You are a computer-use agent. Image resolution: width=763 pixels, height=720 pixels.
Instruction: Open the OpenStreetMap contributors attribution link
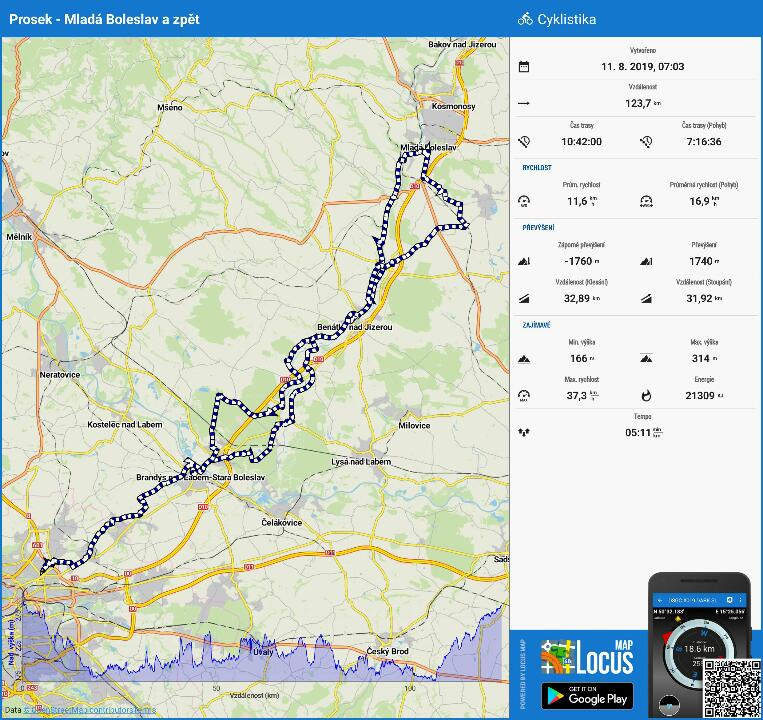click(x=90, y=711)
